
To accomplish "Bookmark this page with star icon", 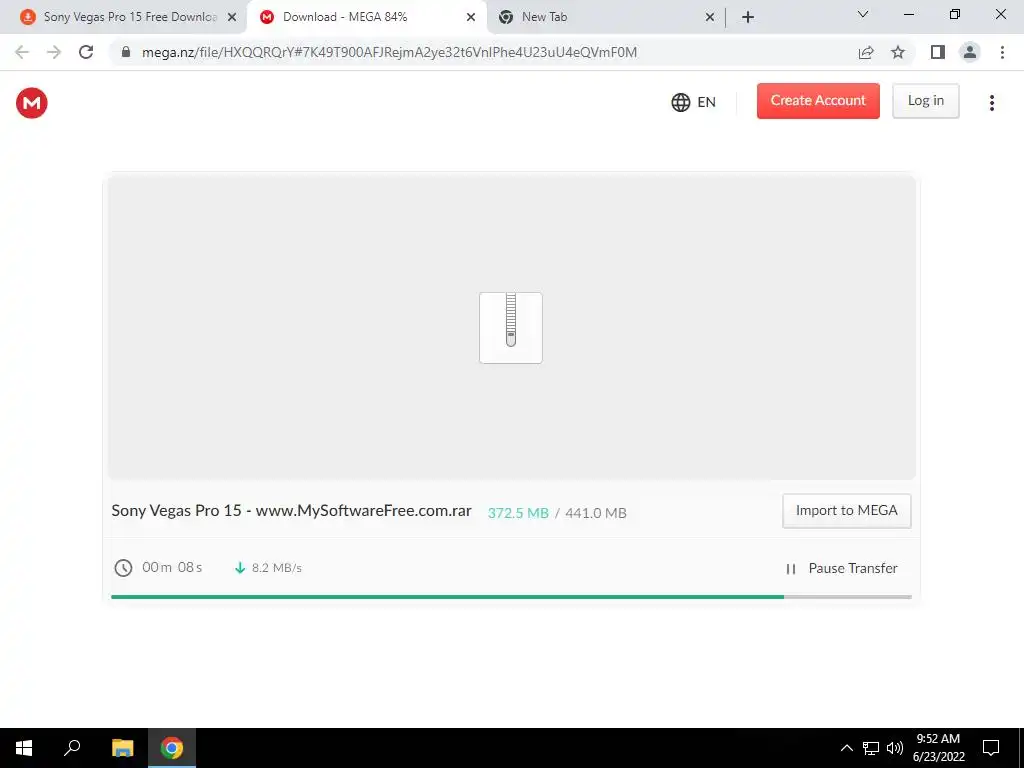I will 898,52.
